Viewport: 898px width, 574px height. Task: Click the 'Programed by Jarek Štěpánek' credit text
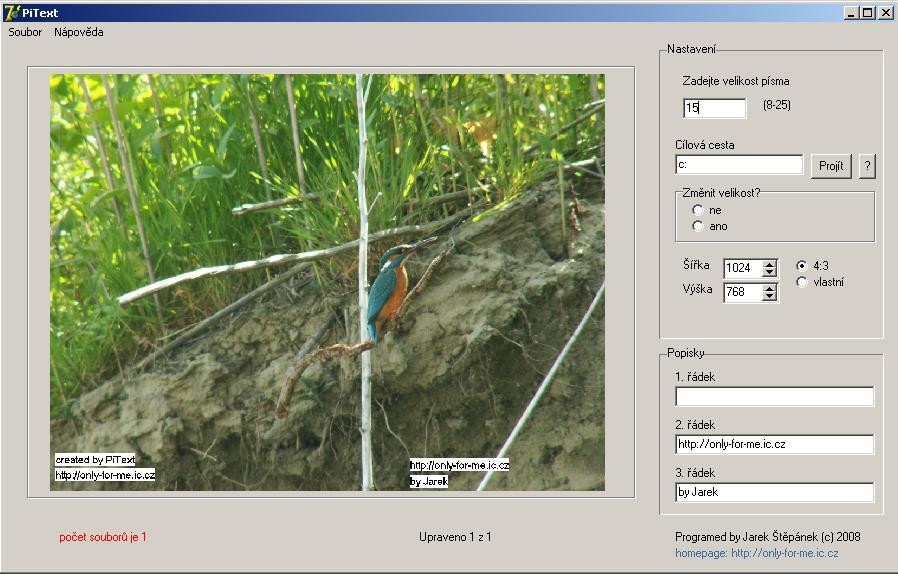[767, 537]
